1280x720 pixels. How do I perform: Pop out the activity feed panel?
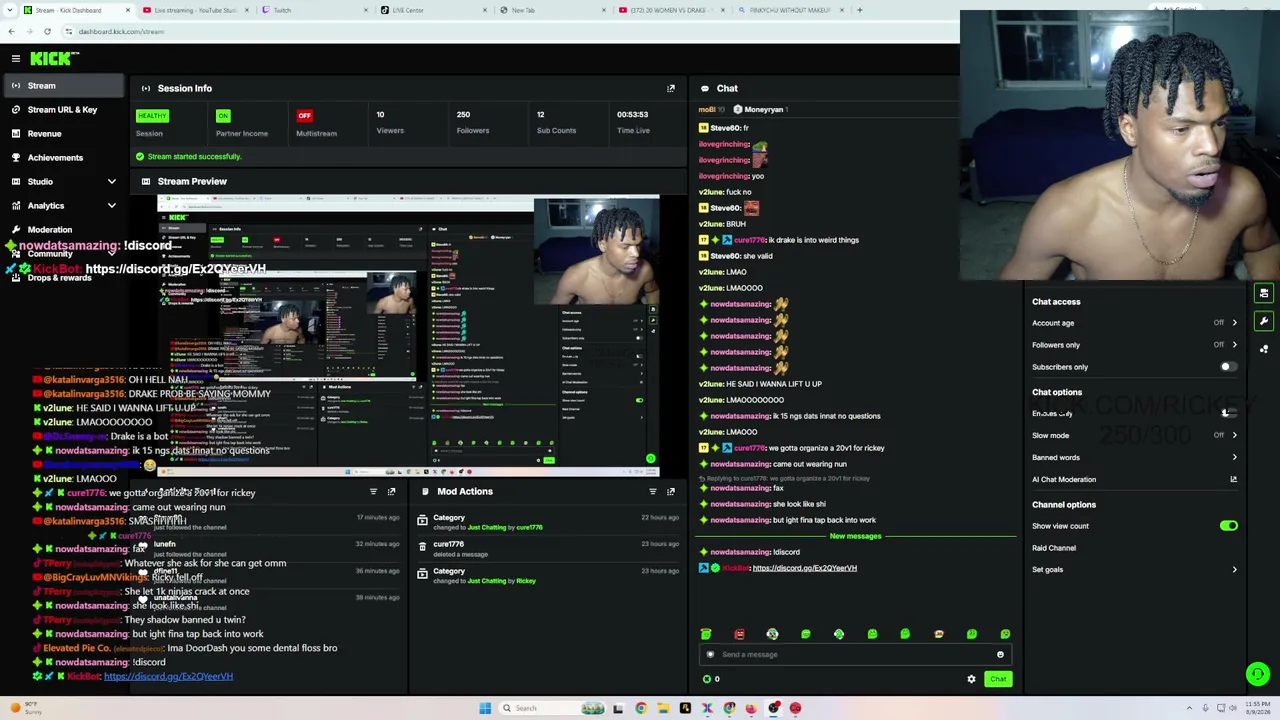tap(391, 491)
